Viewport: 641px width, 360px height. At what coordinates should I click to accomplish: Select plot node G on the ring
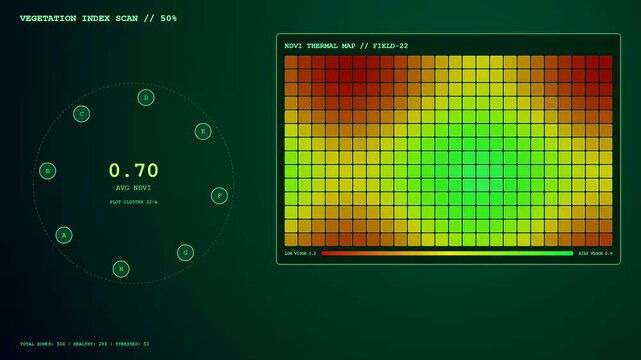click(185, 253)
